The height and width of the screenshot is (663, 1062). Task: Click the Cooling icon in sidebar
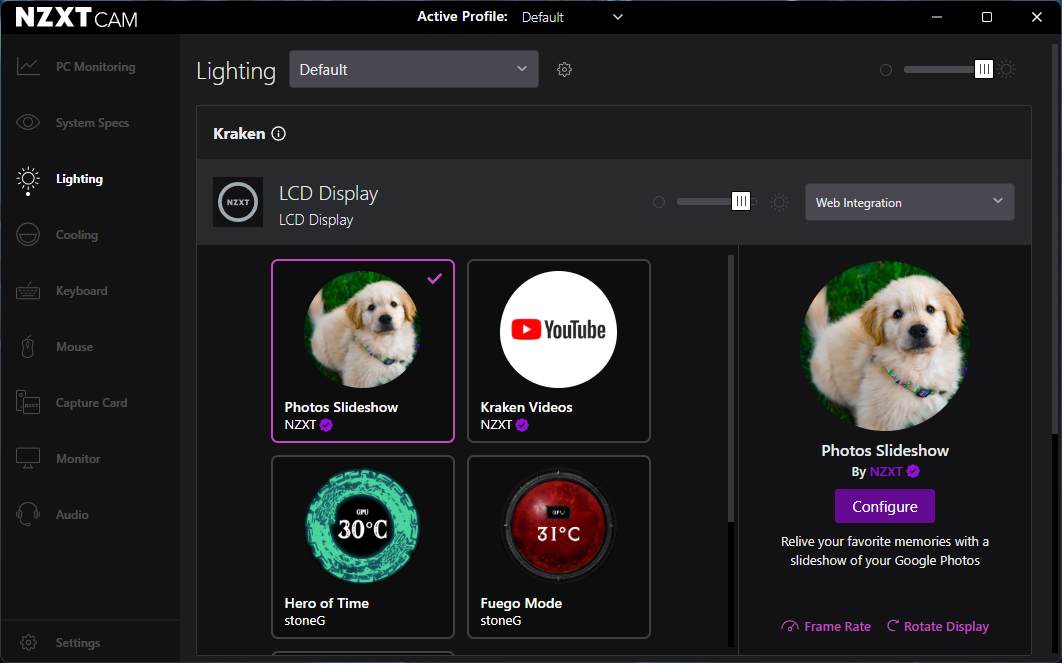(28, 235)
